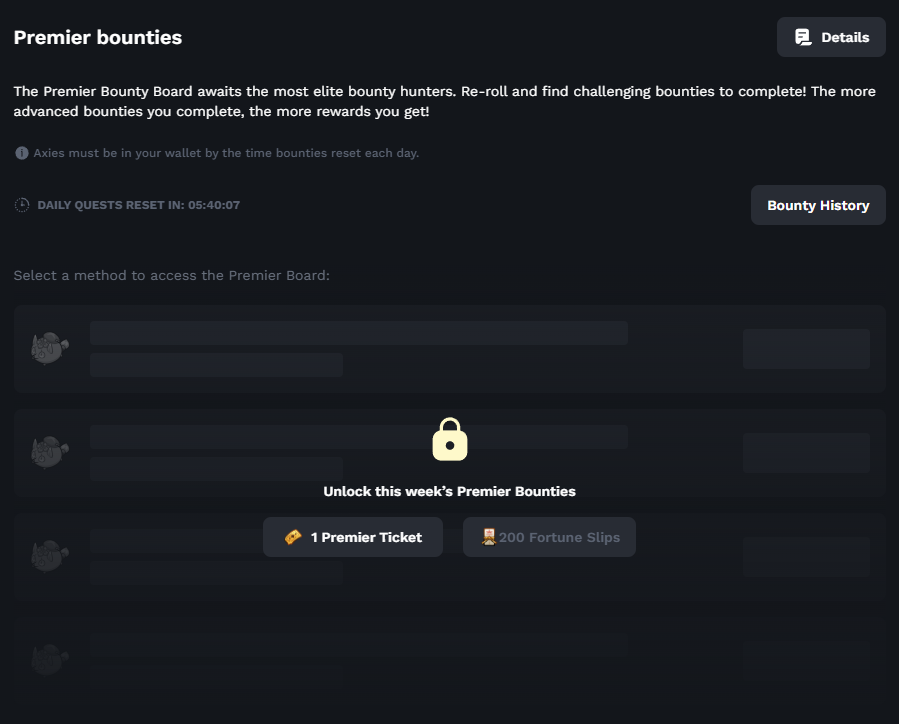Viewport: 899px width, 724px height.
Task: Click the yellow padlock icon
Action: (450, 439)
